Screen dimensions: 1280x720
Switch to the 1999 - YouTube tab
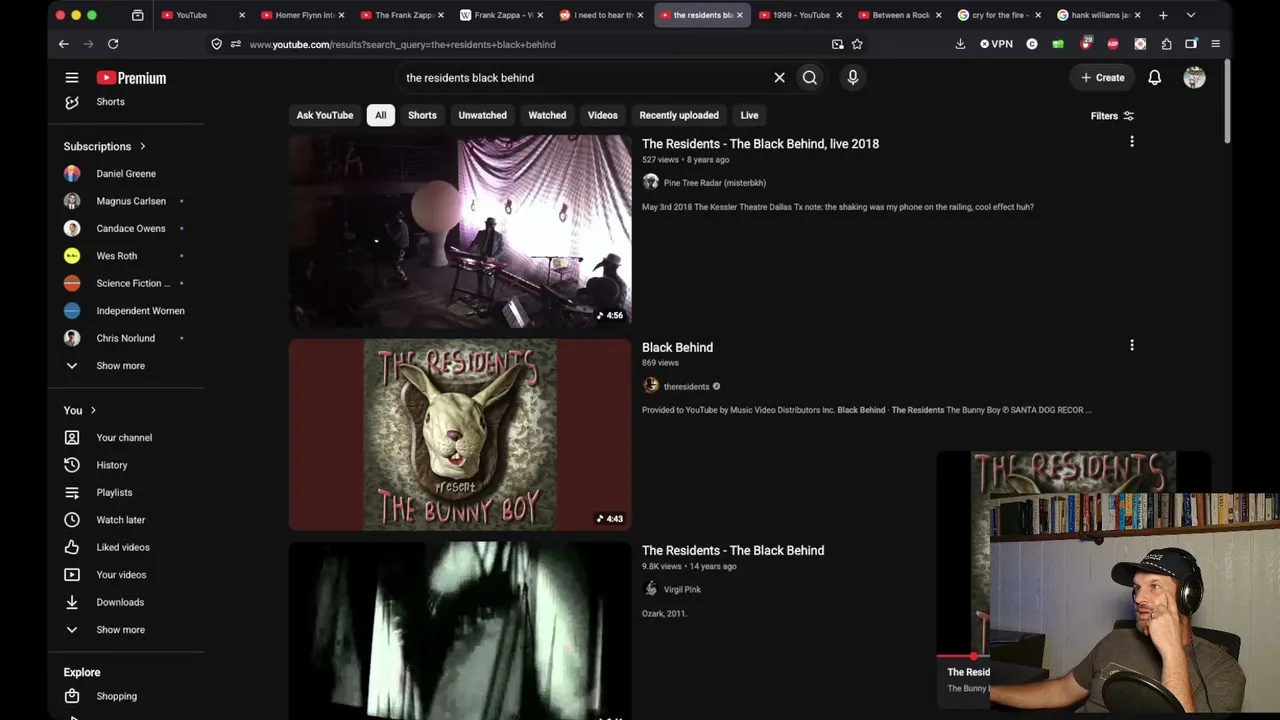pyautogui.click(x=798, y=15)
